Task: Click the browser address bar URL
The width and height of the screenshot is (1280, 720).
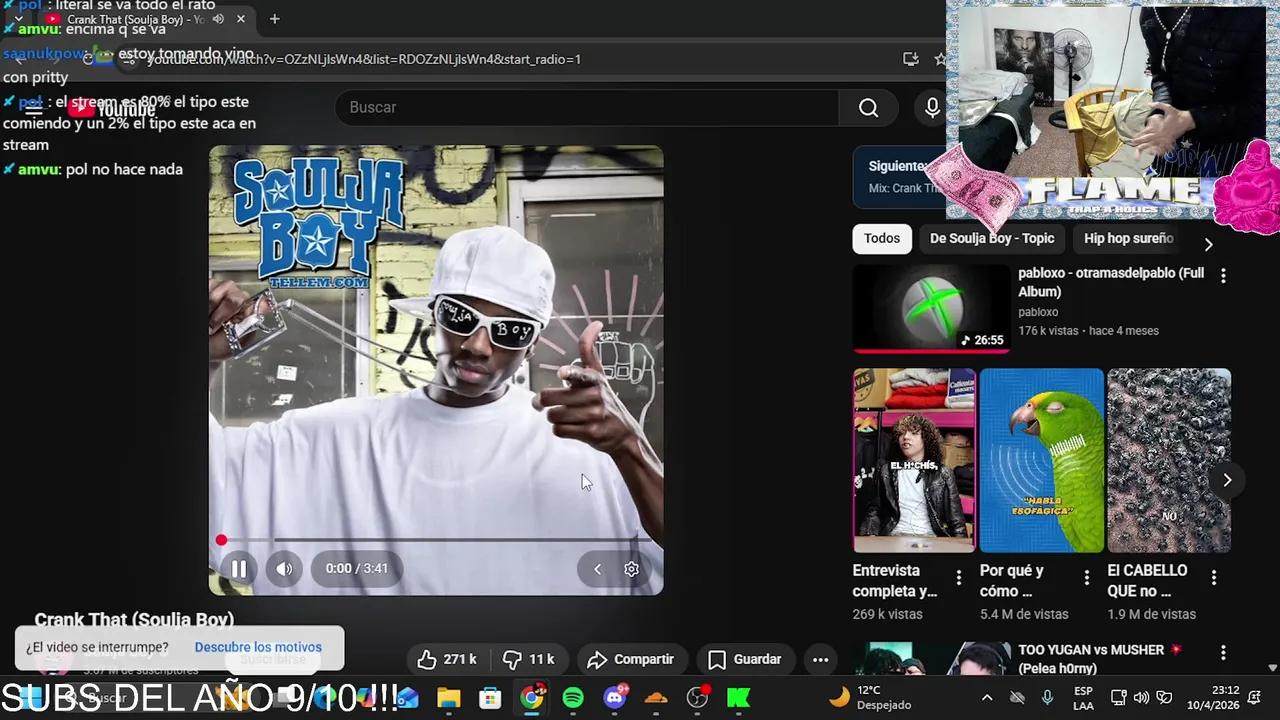Action: (364, 59)
